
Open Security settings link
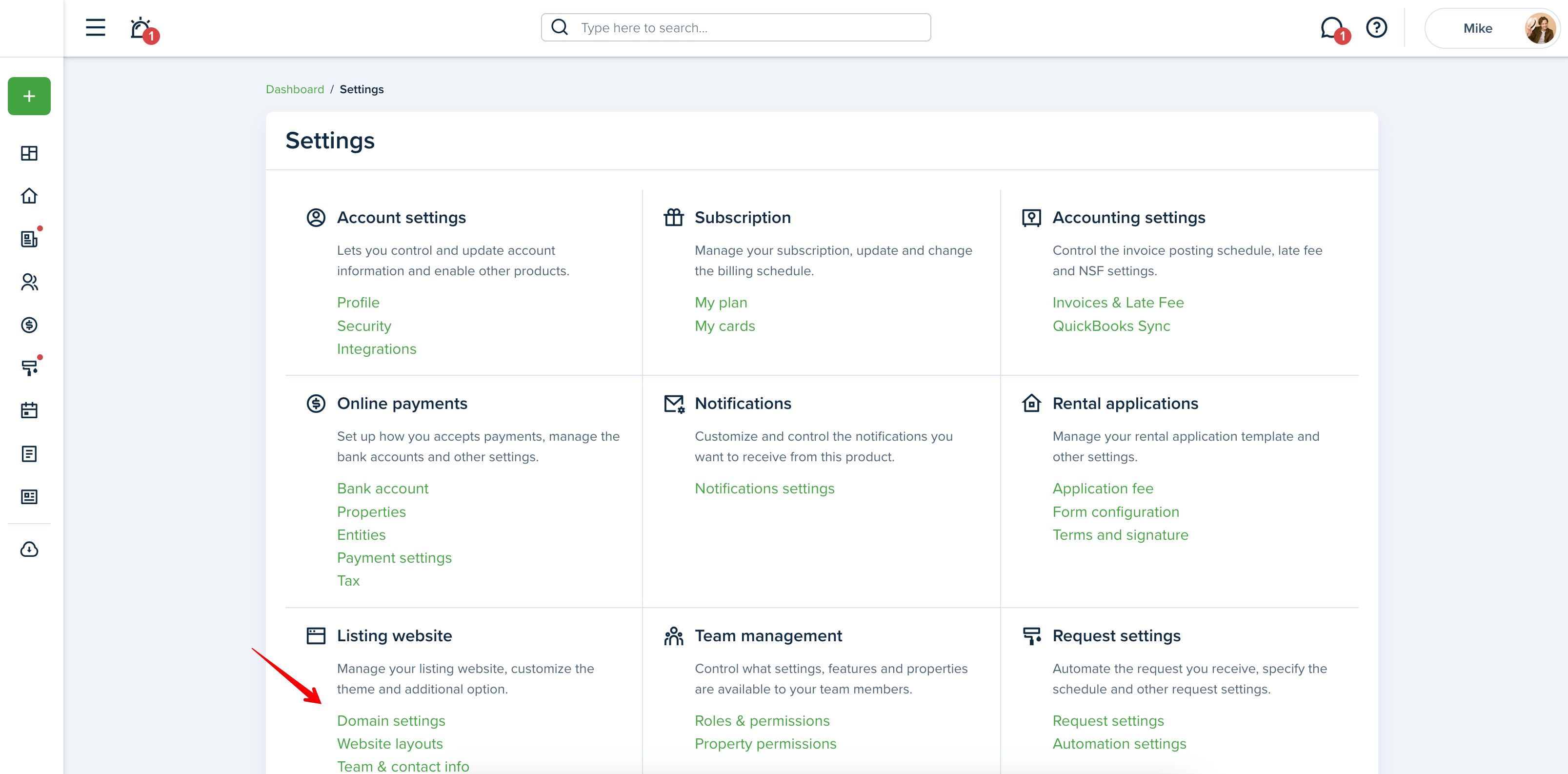pos(364,326)
